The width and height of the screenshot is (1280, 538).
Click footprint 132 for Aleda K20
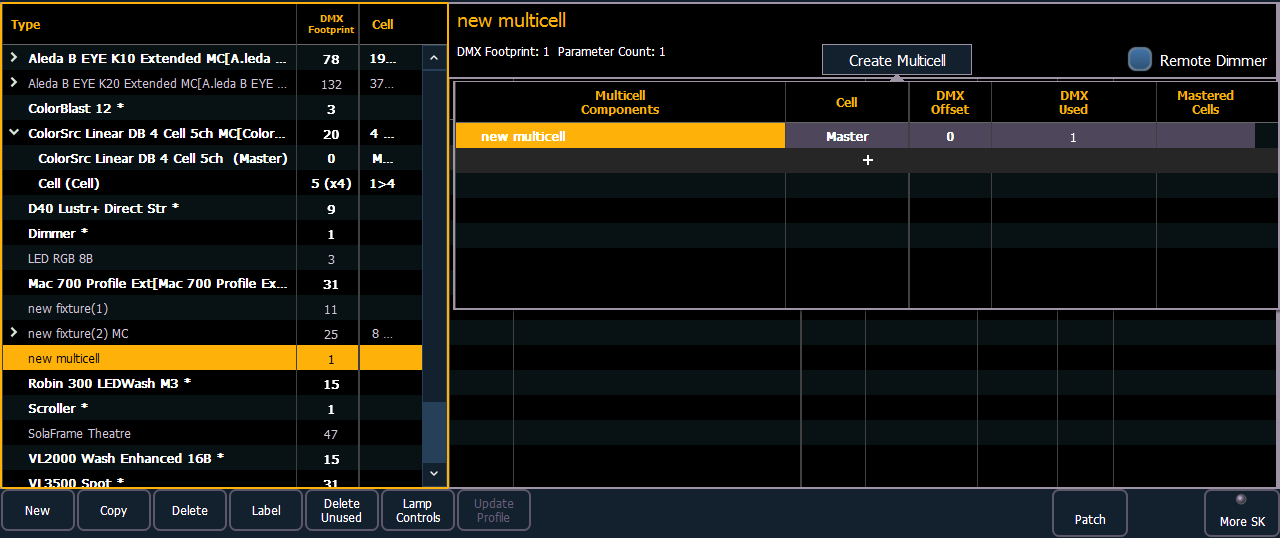(x=331, y=85)
